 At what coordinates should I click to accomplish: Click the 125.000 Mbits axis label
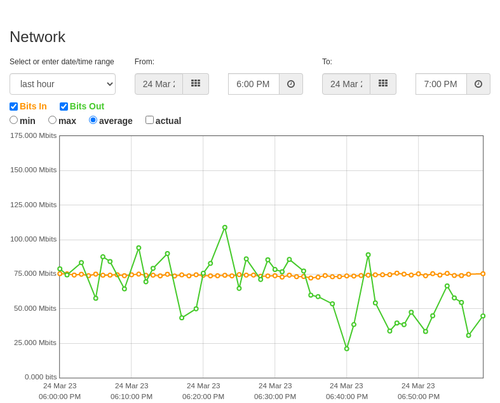(33, 205)
